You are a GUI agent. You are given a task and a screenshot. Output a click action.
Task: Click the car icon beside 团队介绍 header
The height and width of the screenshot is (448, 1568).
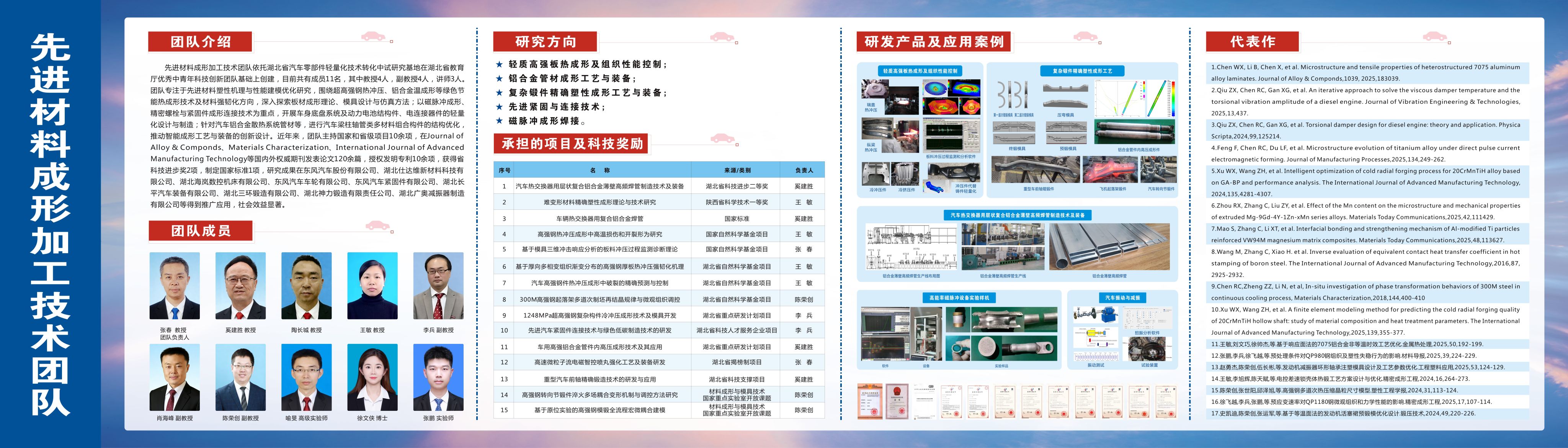click(x=372, y=36)
